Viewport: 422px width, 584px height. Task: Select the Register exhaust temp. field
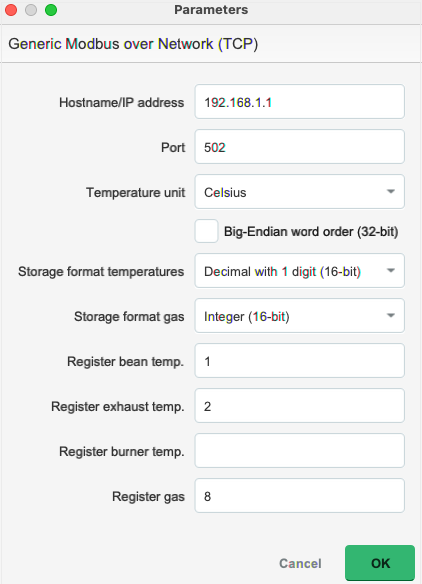click(x=299, y=406)
